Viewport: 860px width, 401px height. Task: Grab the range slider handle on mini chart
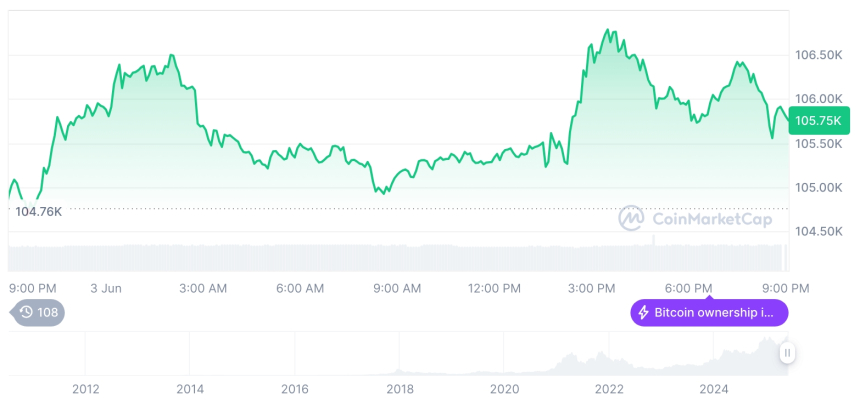[788, 353]
